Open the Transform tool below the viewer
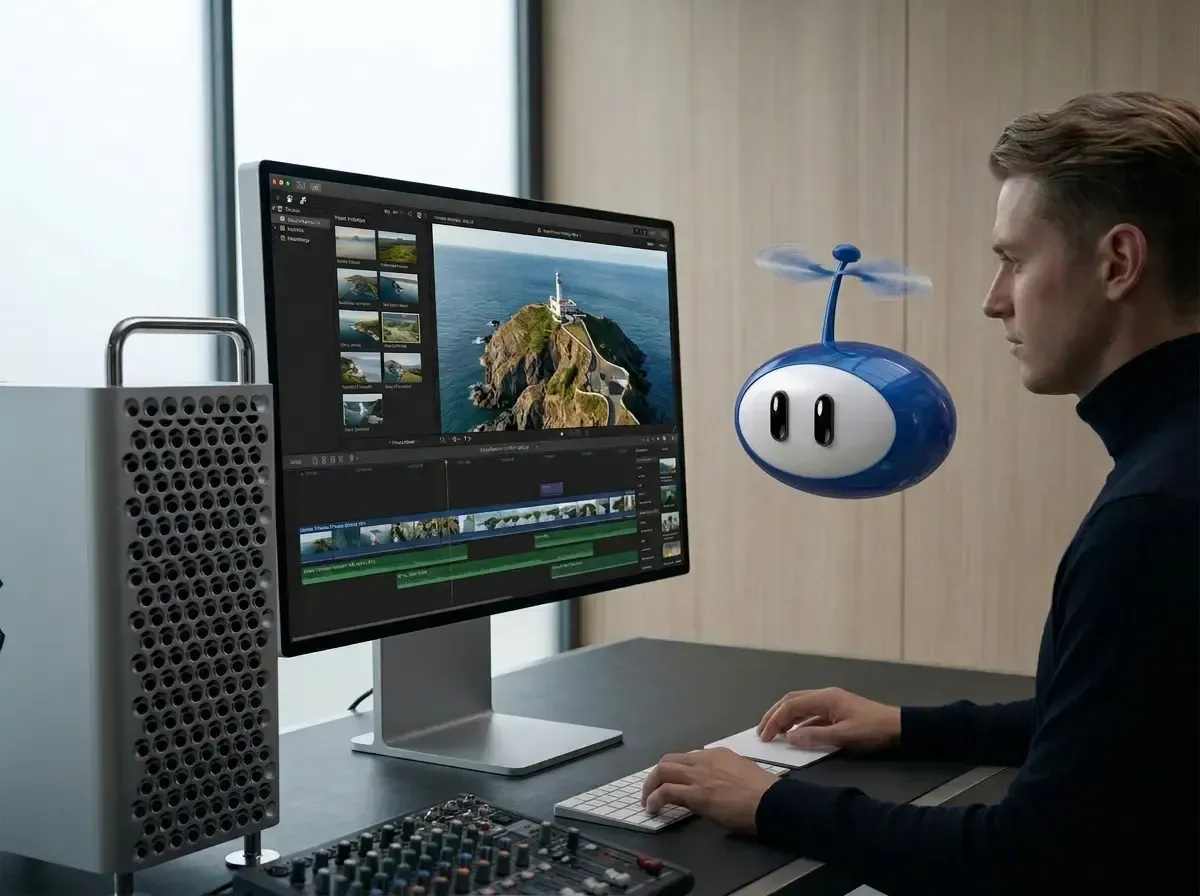 tap(442, 439)
